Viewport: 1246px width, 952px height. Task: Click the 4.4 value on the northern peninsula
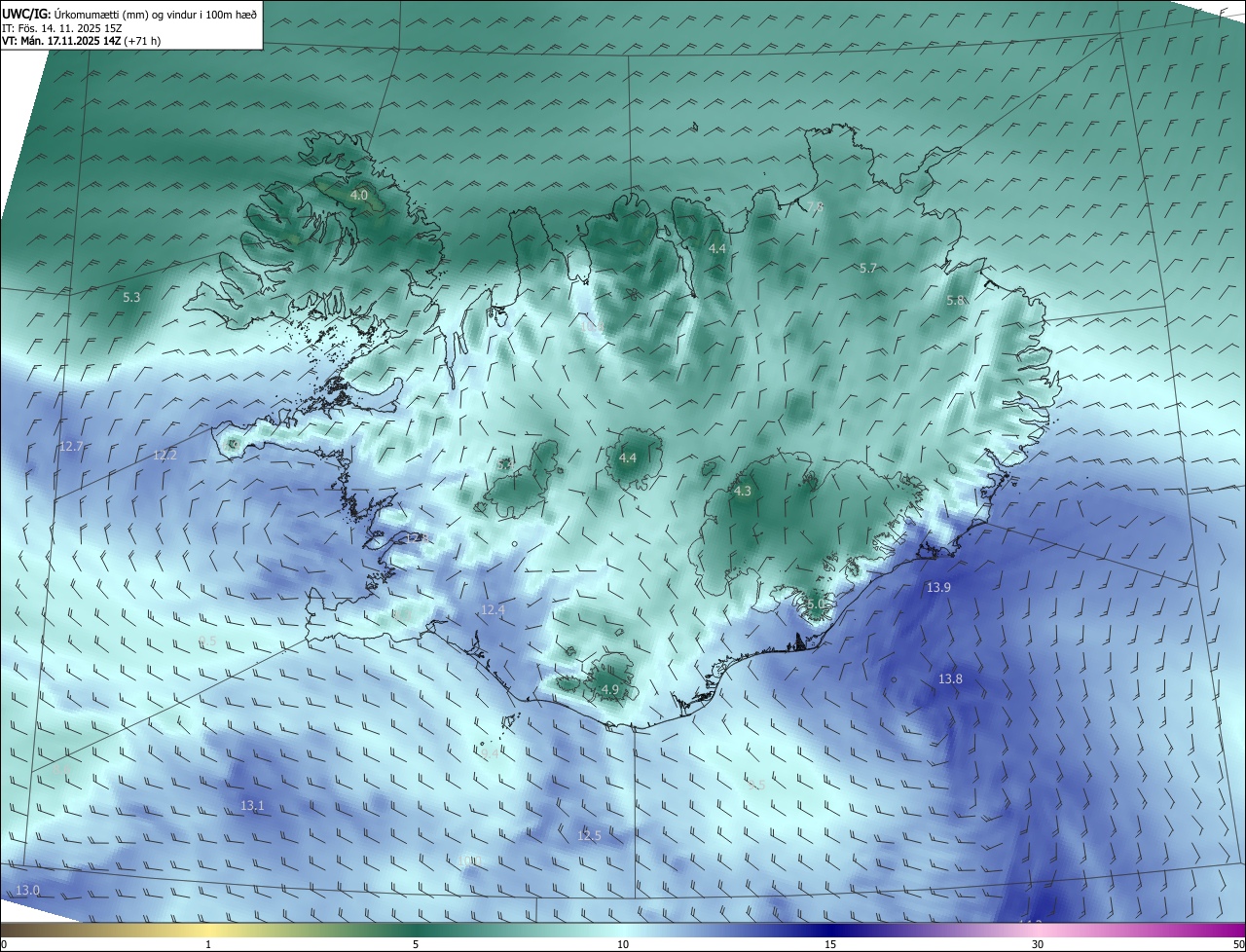click(717, 249)
